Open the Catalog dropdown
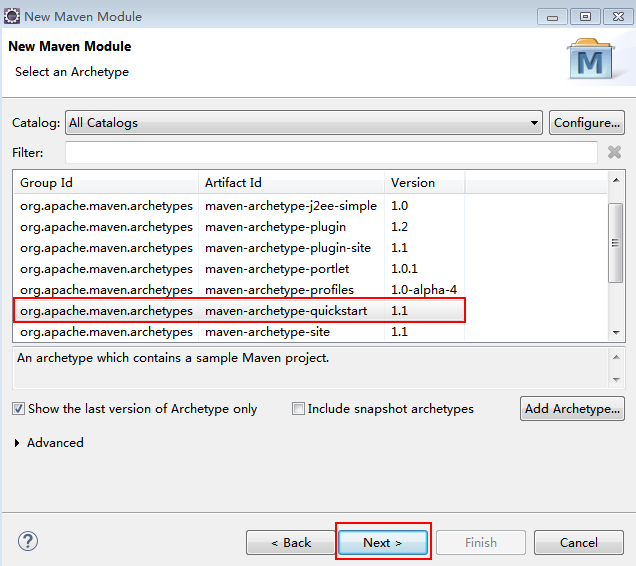The image size is (636, 566). (303, 123)
